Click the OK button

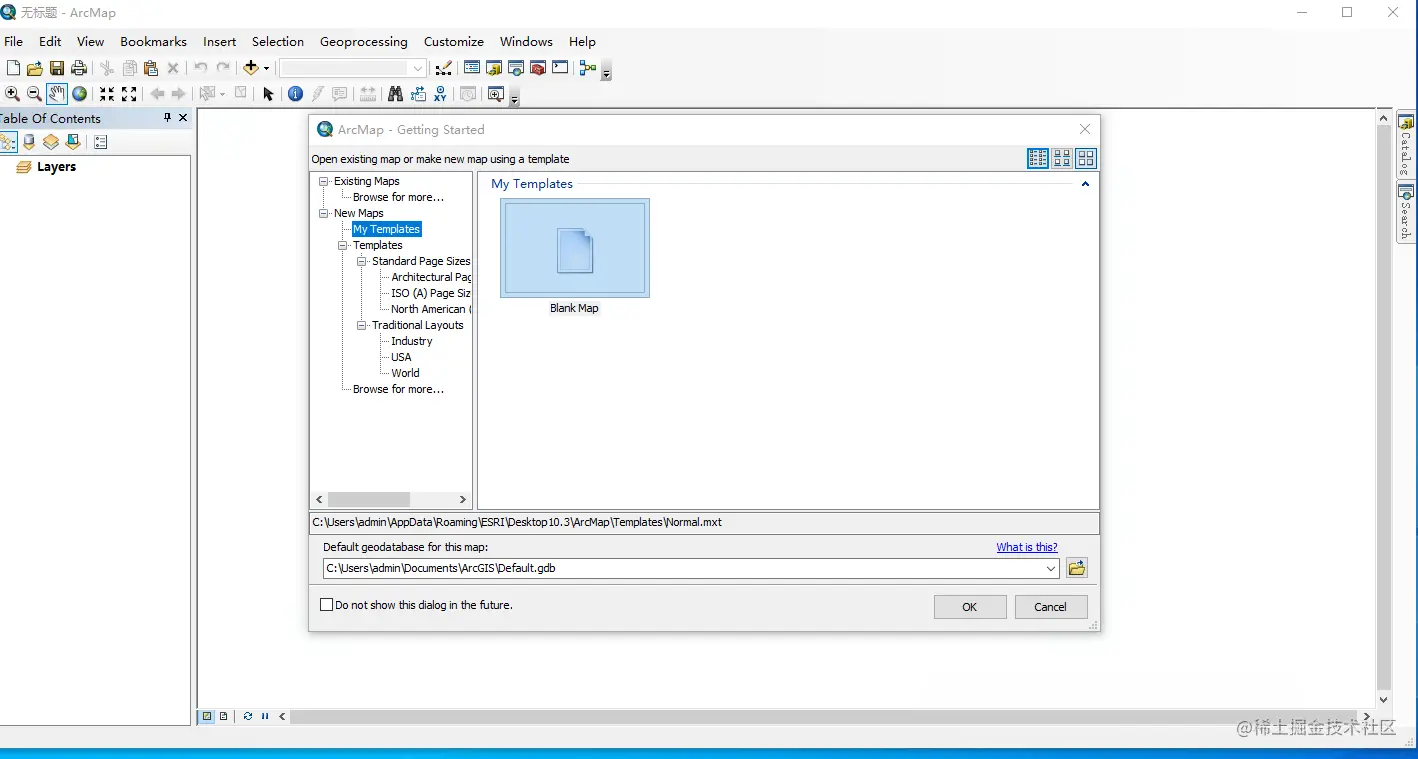click(x=970, y=607)
